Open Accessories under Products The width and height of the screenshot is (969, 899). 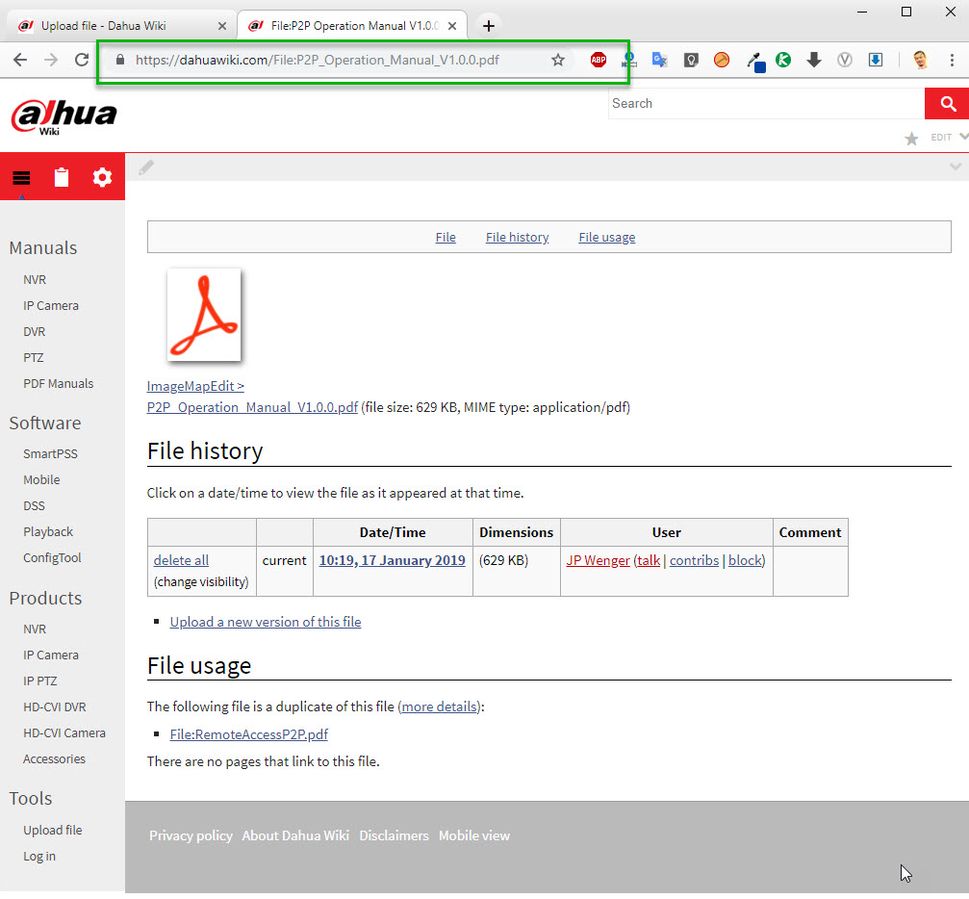[x=54, y=759]
